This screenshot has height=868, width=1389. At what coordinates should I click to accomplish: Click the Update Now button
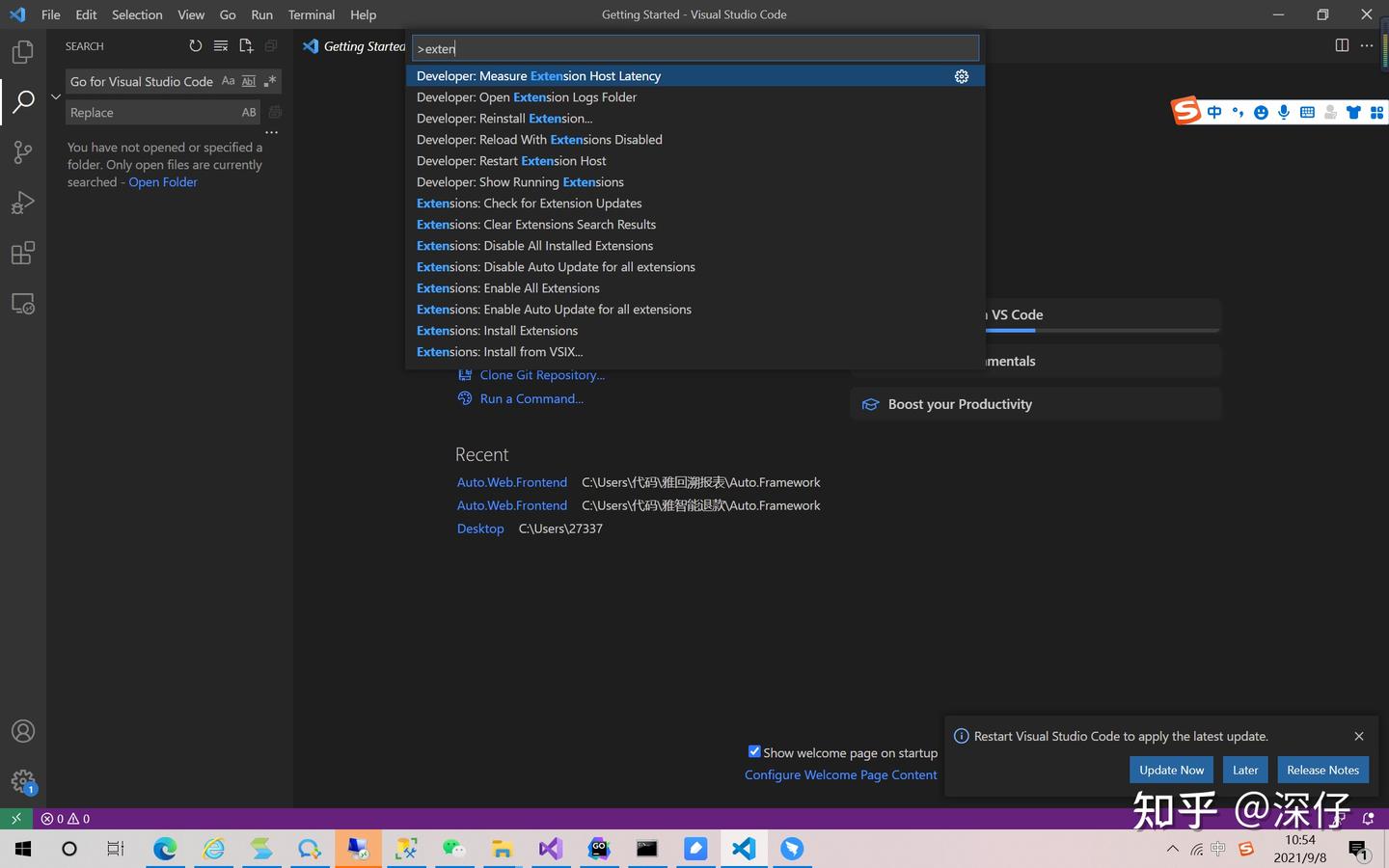(1171, 770)
